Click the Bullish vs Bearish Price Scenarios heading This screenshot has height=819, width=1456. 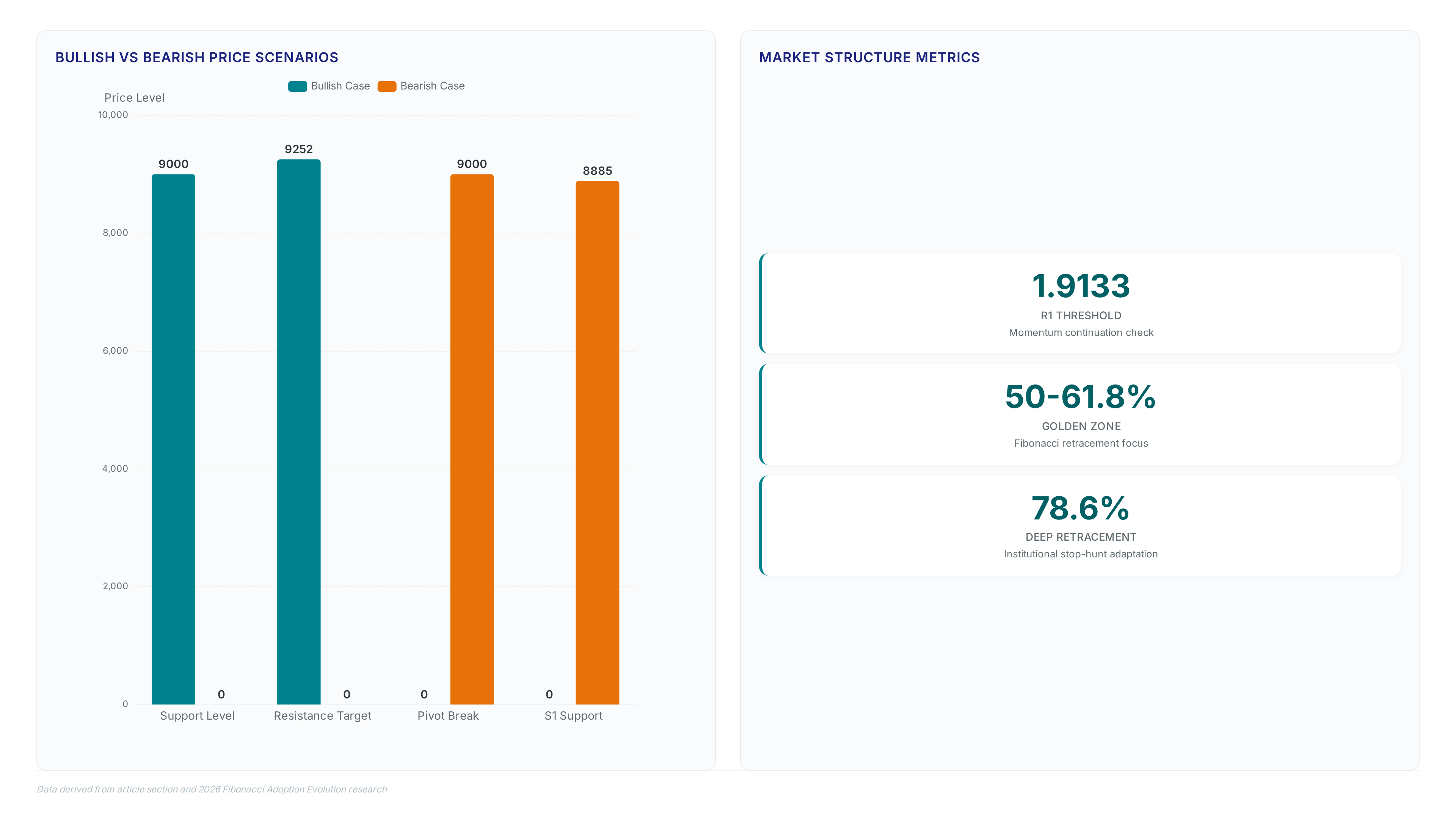click(x=197, y=58)
